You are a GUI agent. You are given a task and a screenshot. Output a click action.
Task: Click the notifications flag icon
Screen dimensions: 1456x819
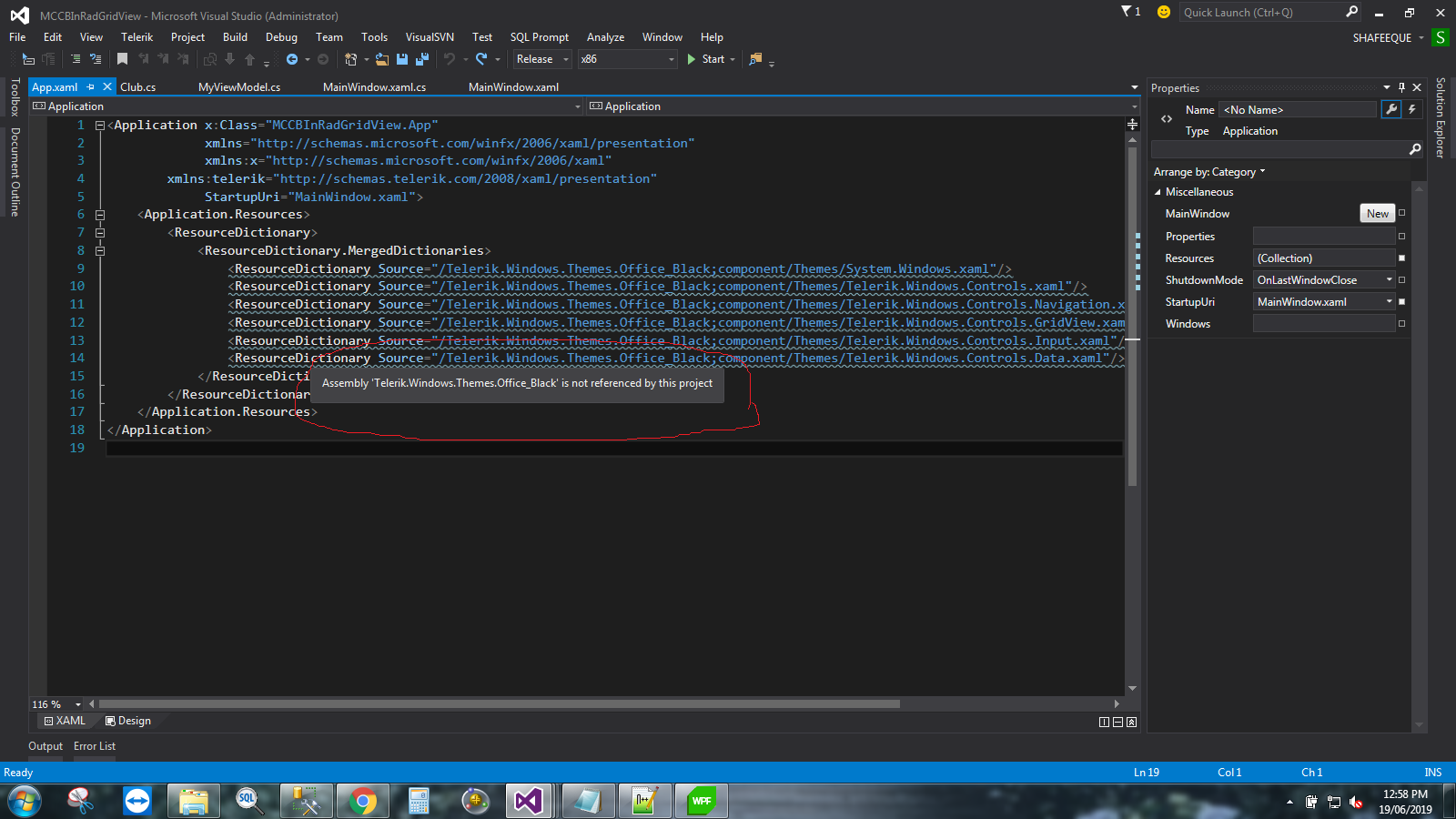click(1127, 12)
